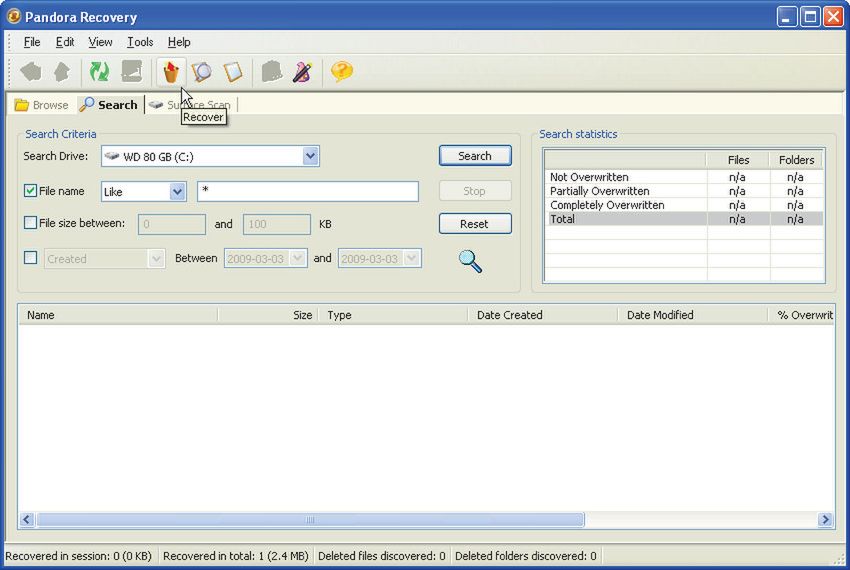Click the Recover toolbar icon
Viewport: 850px width, 570px height.
point(171,71)
